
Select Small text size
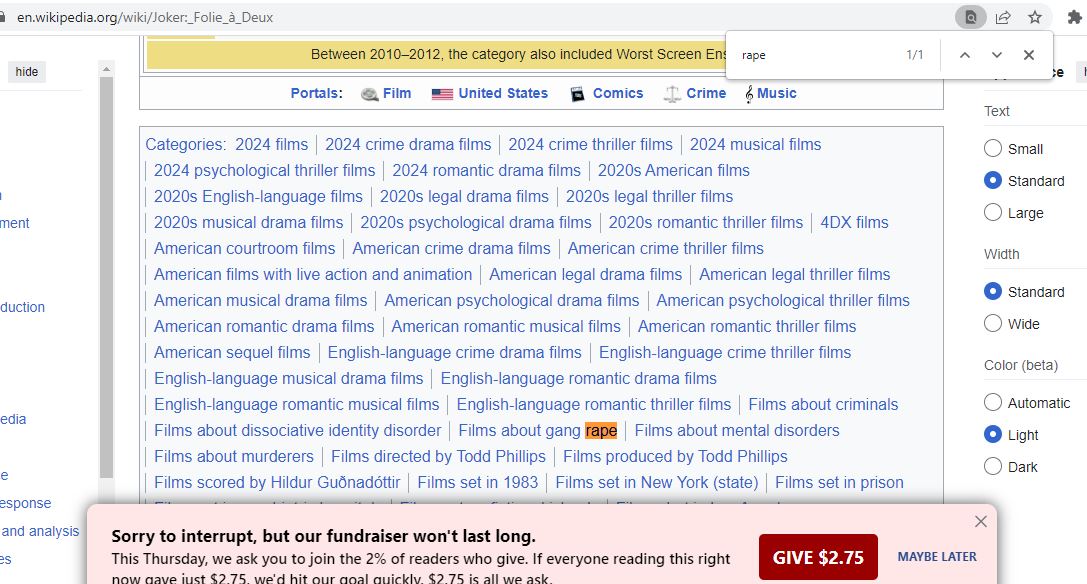click(993, 148)
